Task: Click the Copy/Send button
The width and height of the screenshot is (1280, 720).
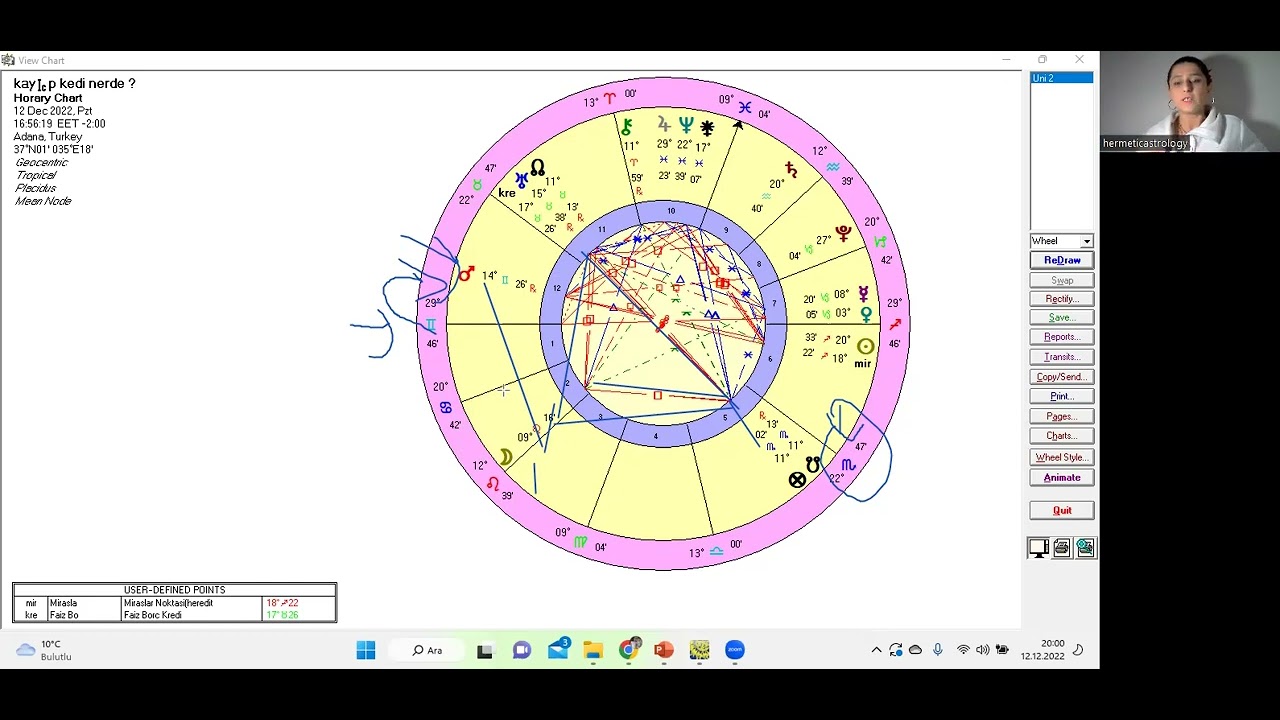Action: 1061,377
